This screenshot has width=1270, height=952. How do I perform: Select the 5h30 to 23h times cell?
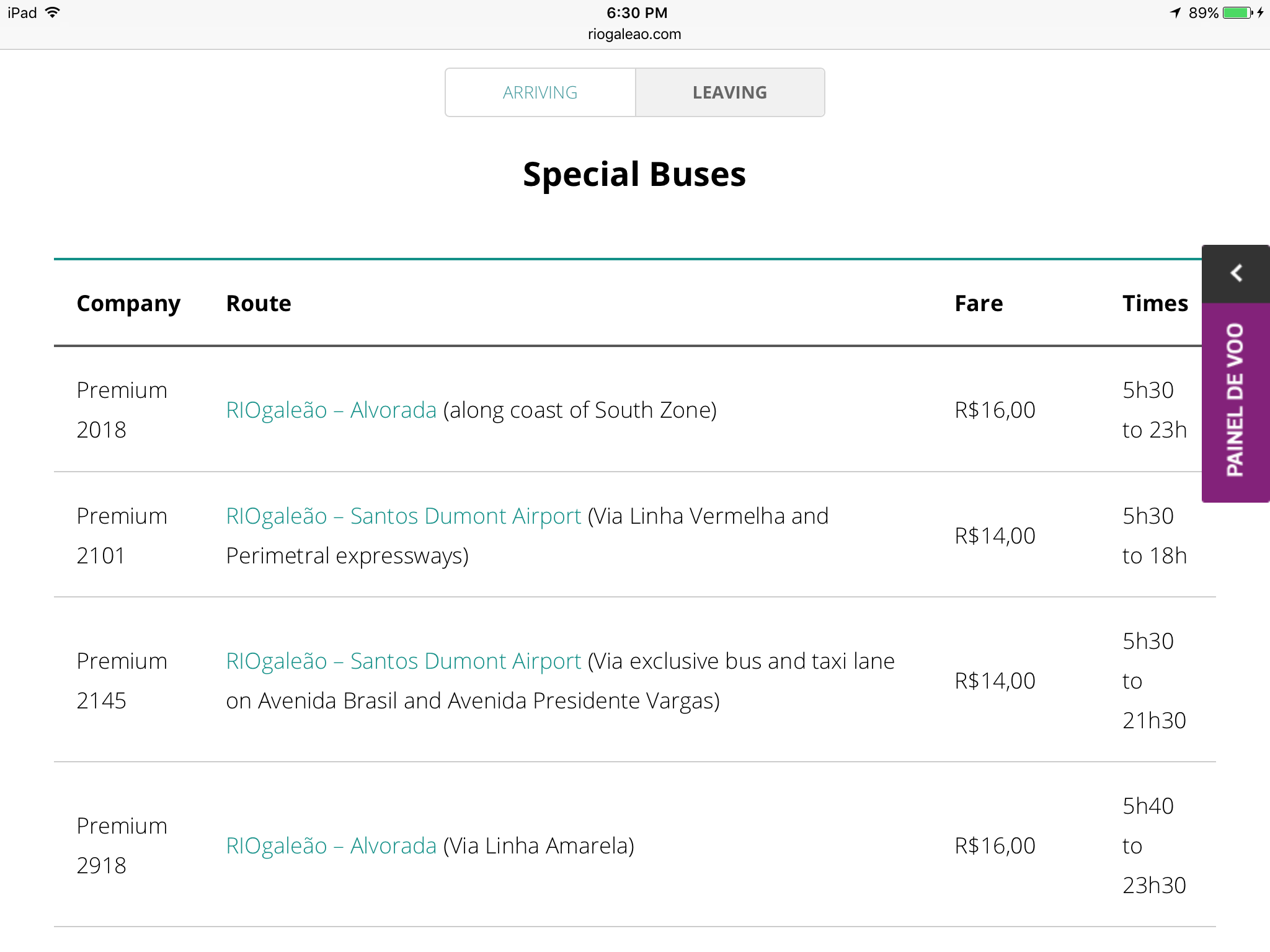point(1155,410)
